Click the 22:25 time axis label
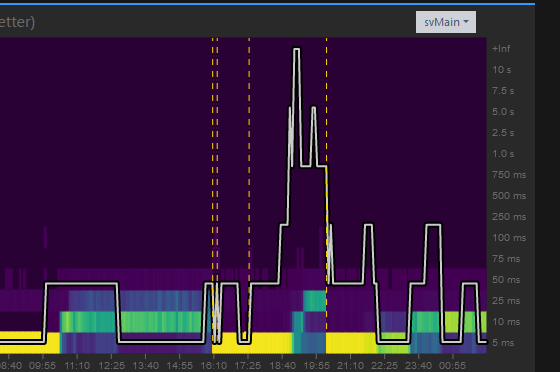 click(x=384, y=366)
